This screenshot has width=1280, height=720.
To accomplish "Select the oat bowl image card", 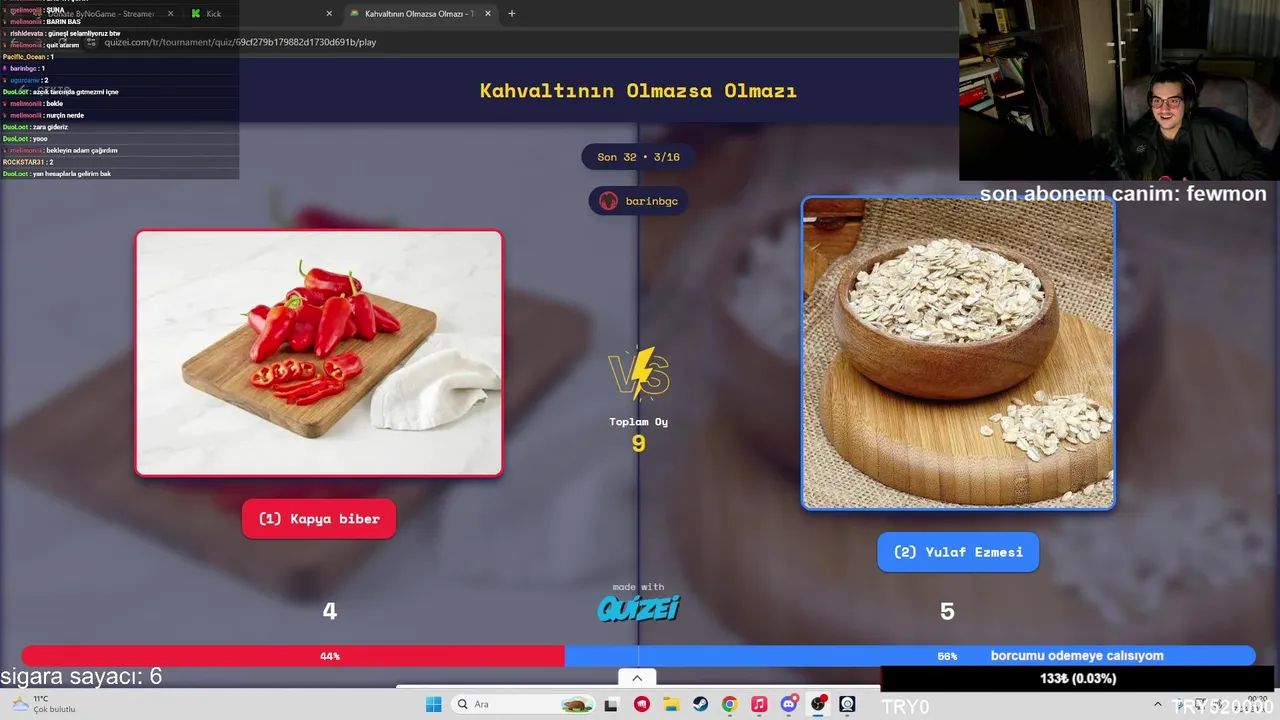I will coord(958,353).
